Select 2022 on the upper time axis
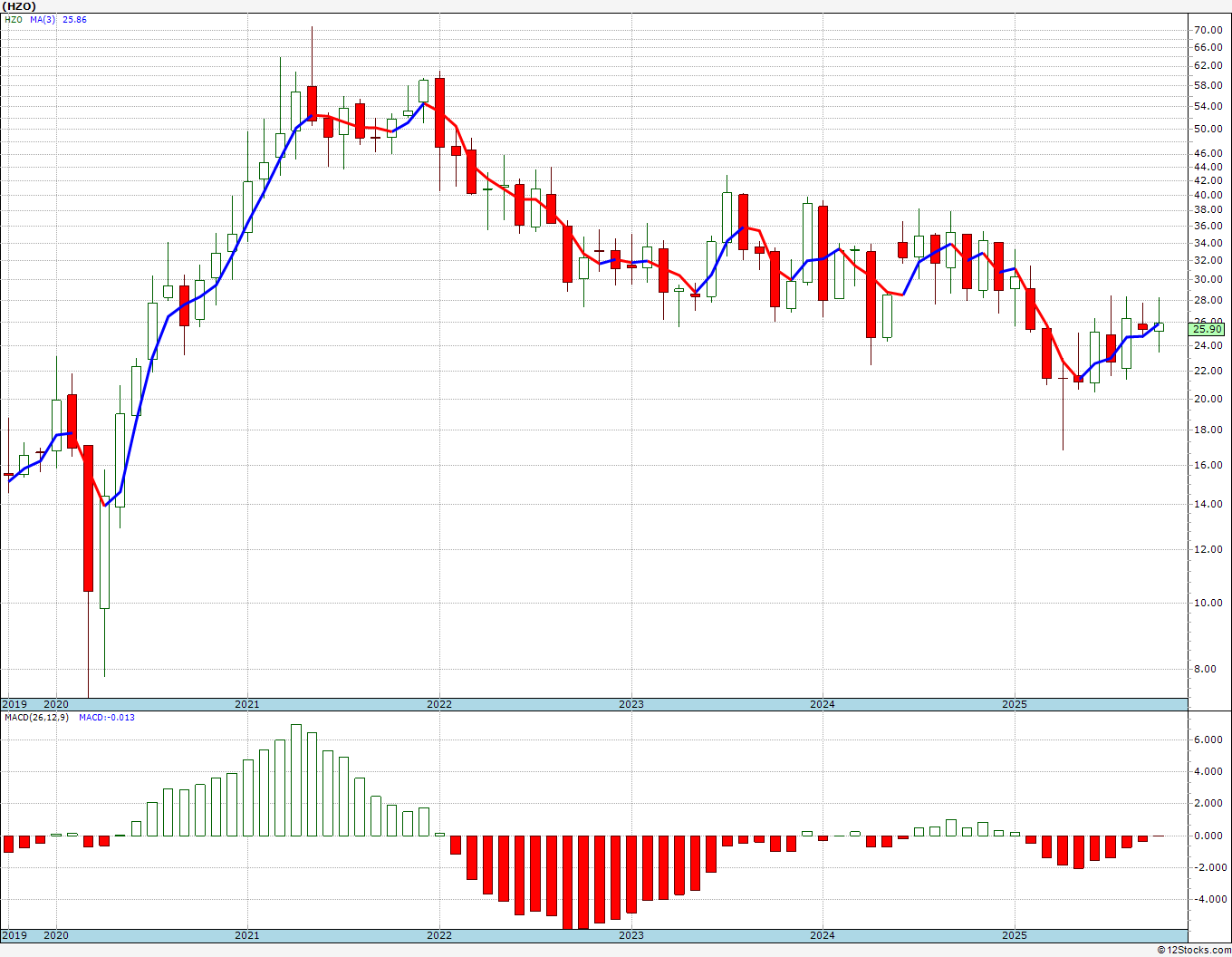Image resolution: width=1232 pixels, height=957 pixels. pos(439,704)
